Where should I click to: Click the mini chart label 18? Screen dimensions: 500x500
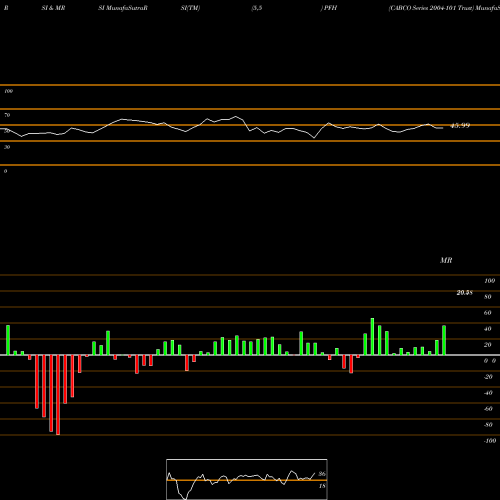point(322,486)
